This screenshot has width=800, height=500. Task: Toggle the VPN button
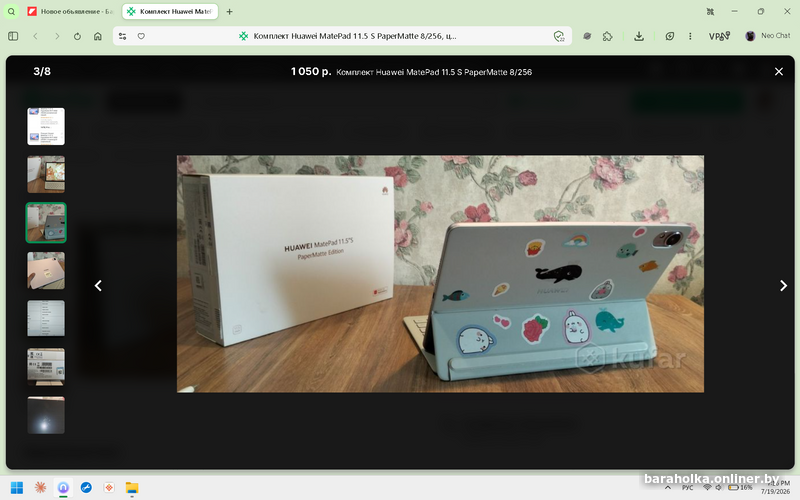point(719,36)
